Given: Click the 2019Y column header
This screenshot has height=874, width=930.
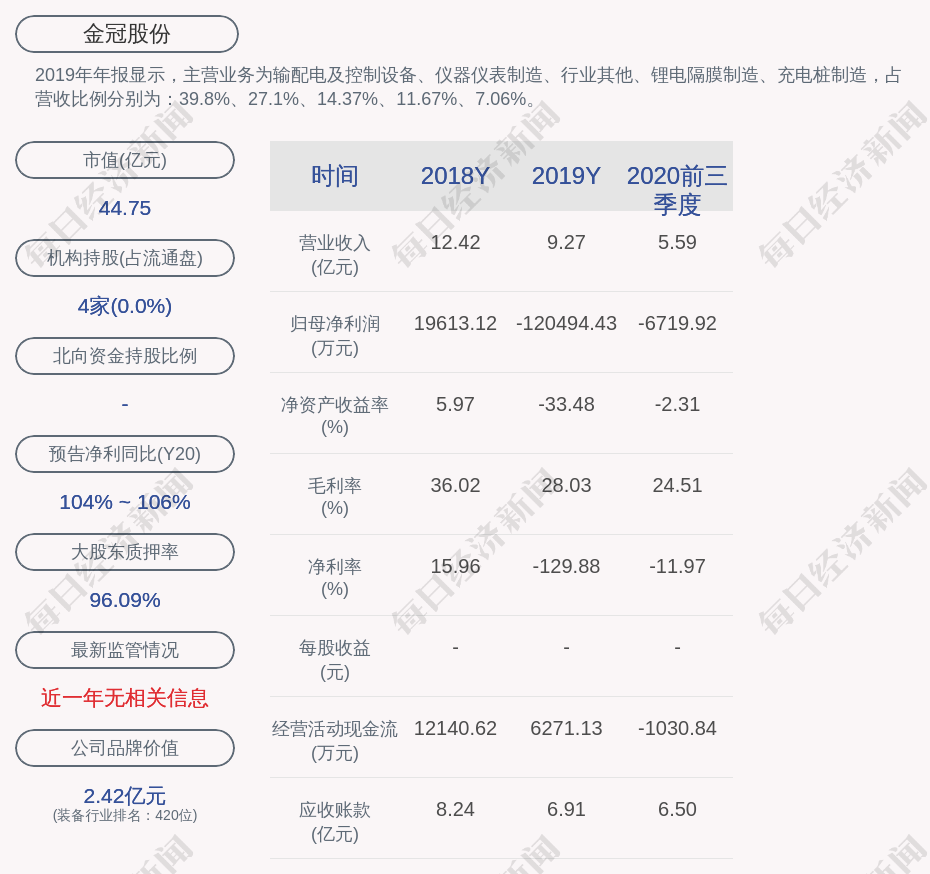Looking at the screenshot, I should point(566,176).
